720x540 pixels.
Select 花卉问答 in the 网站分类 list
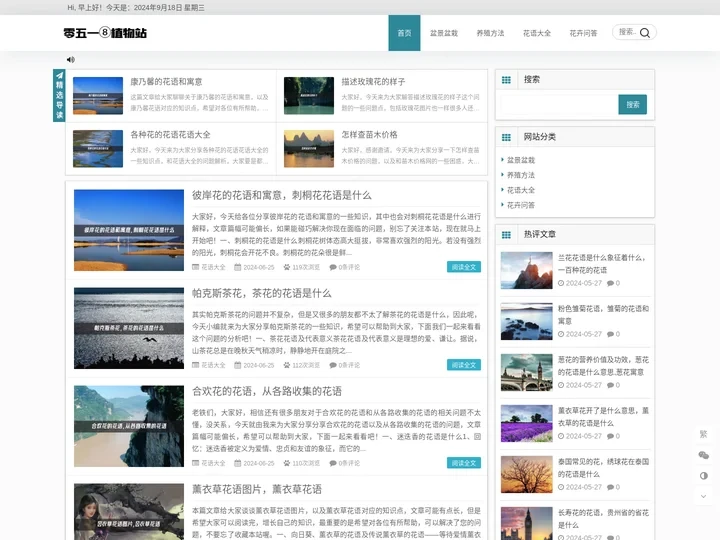click(x=521, y=205)
